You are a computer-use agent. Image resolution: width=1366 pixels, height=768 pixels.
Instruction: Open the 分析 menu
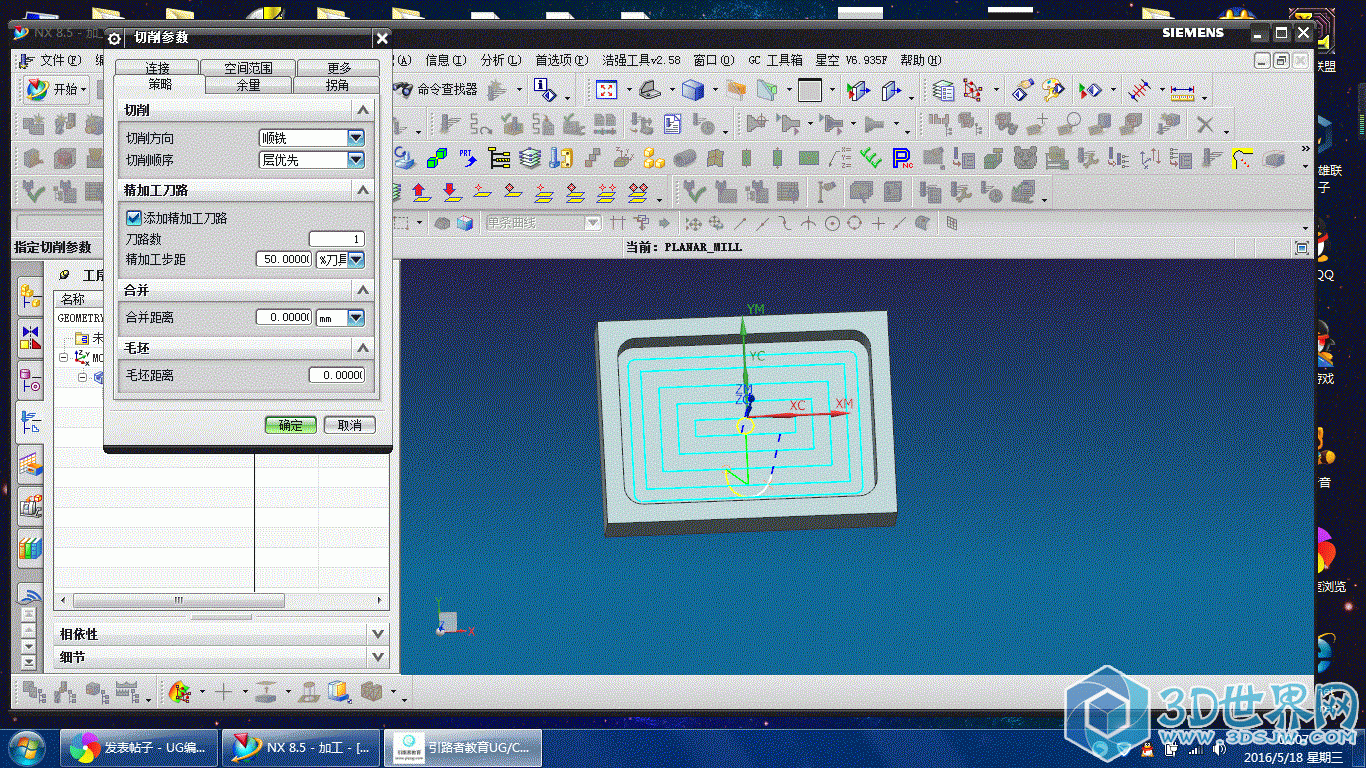pos(500,60)
